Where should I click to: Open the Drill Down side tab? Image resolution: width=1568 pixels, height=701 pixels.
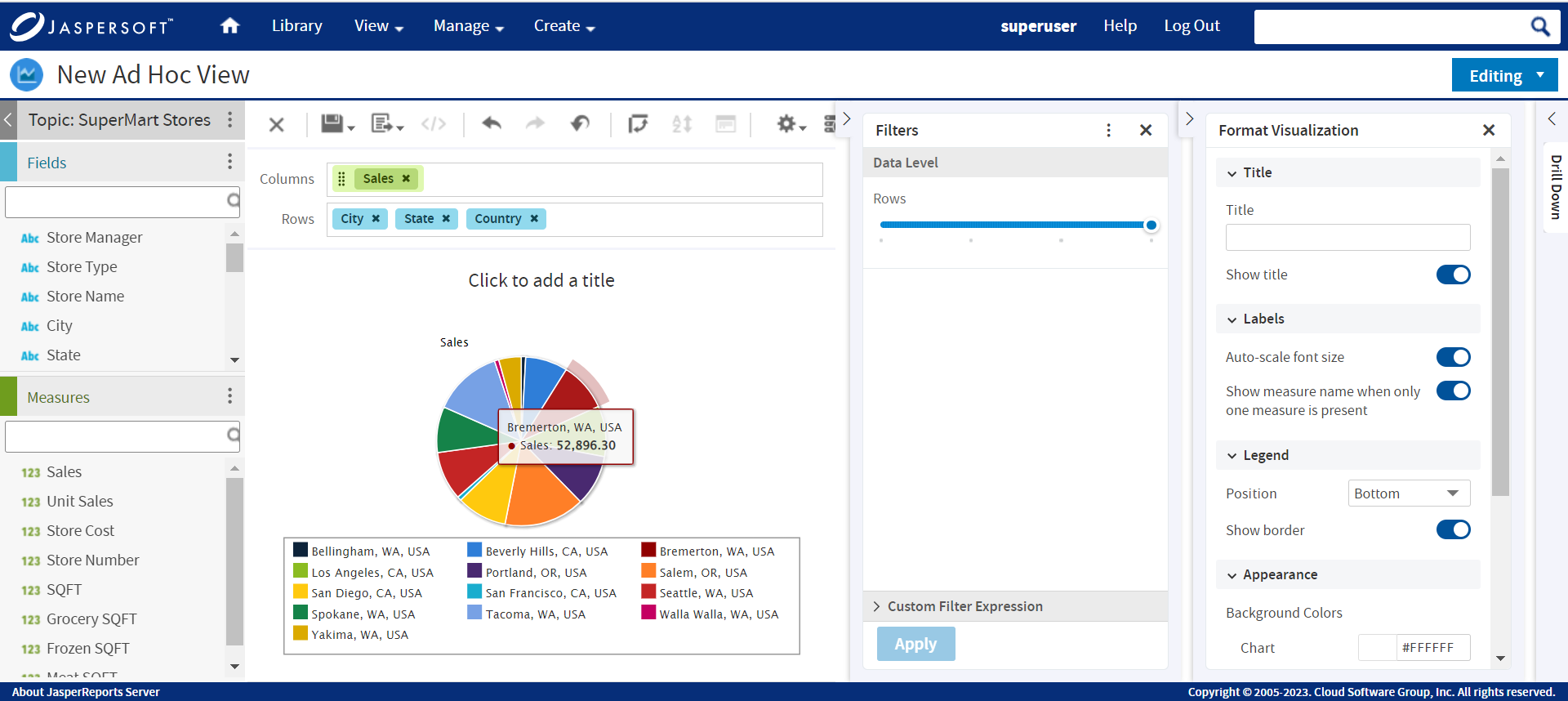(x=1556, y=187)
